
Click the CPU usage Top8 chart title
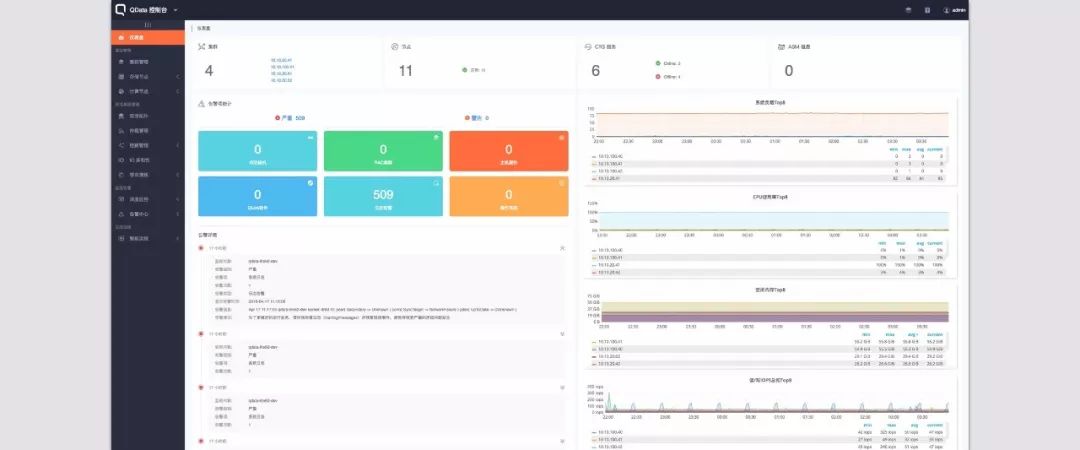tap(770, 196)
